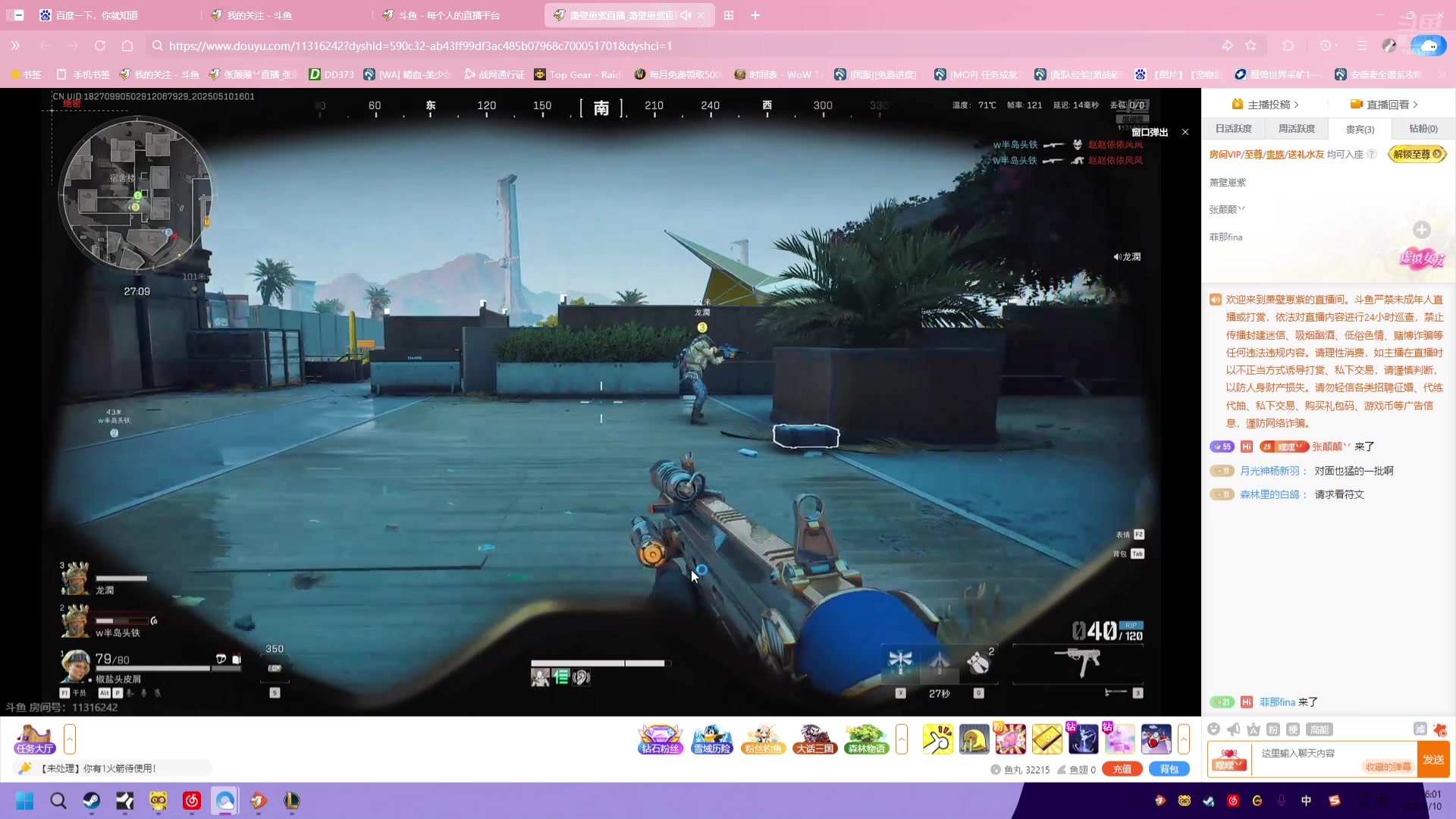This screenshot has width=1456, height=819.
Task: Click the chat input field
Action: [x=1333, y=759]
